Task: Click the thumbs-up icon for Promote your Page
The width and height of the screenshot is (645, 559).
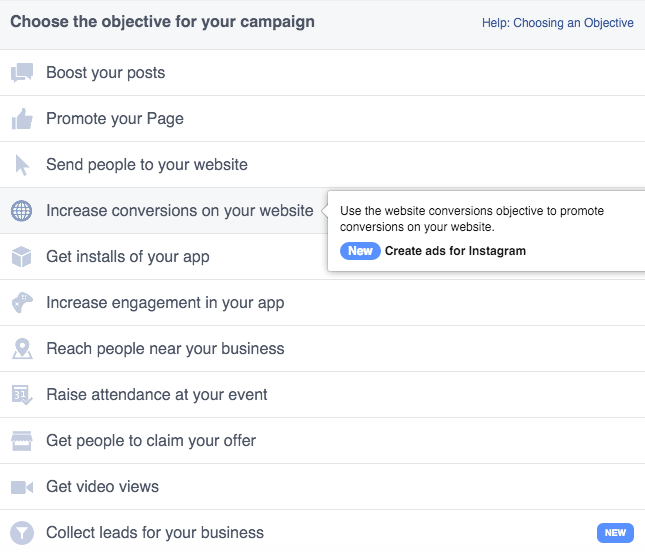Action: point(22,119)
